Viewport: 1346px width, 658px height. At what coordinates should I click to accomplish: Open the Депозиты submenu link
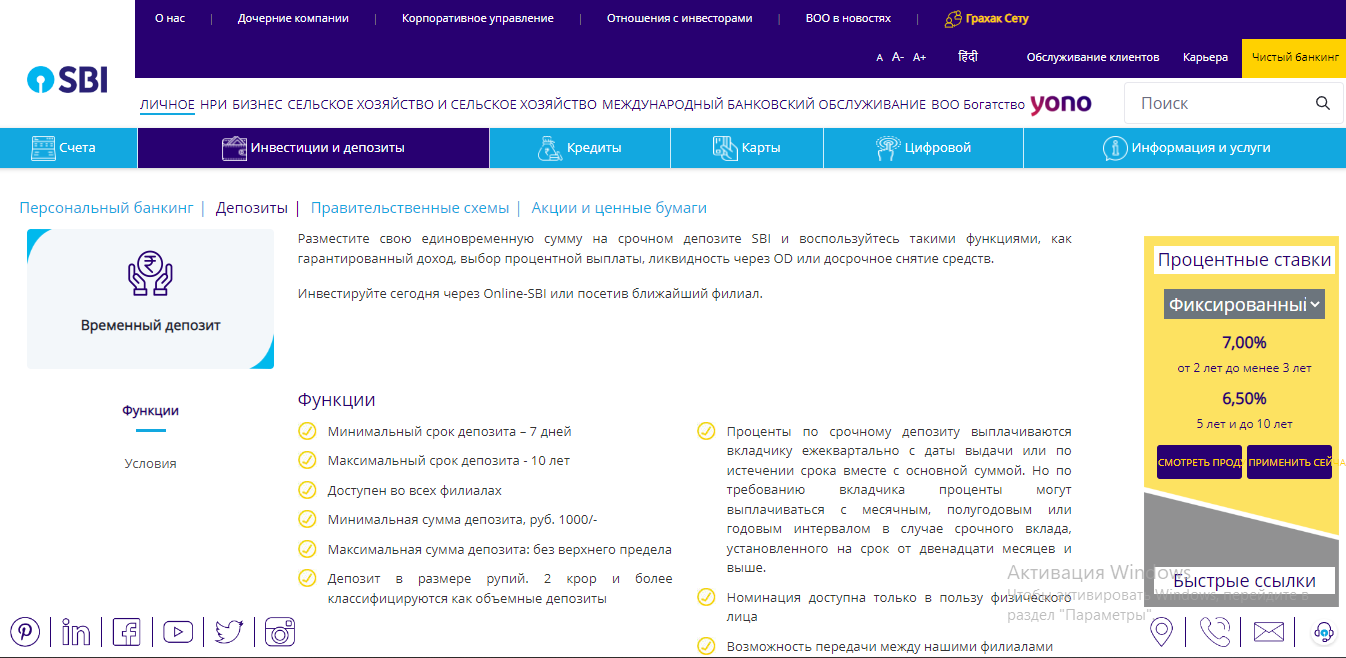click(251, 208)
